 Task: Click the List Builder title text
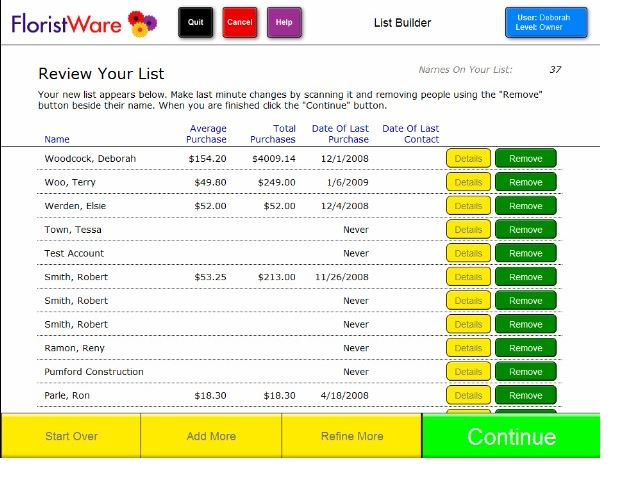point(402,23)
